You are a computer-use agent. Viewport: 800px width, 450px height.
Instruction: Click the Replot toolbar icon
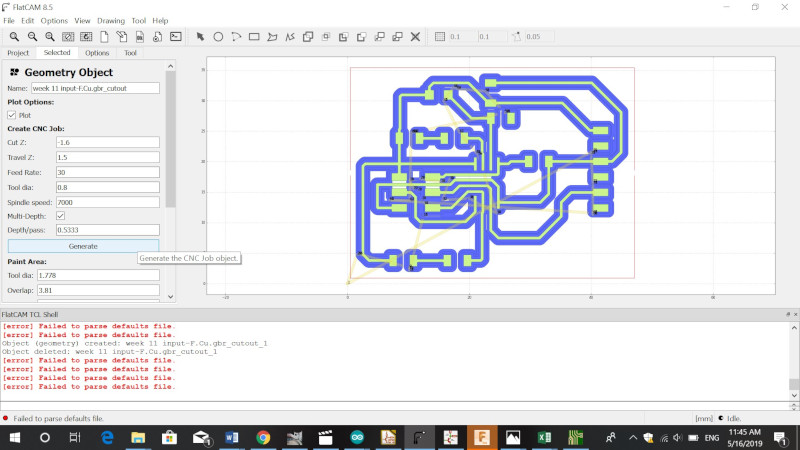point(86,37)
